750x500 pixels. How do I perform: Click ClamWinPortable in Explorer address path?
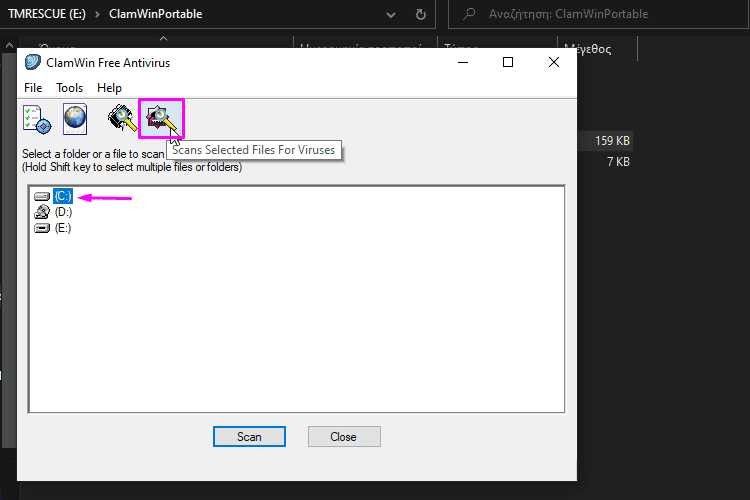pos(155,14)
